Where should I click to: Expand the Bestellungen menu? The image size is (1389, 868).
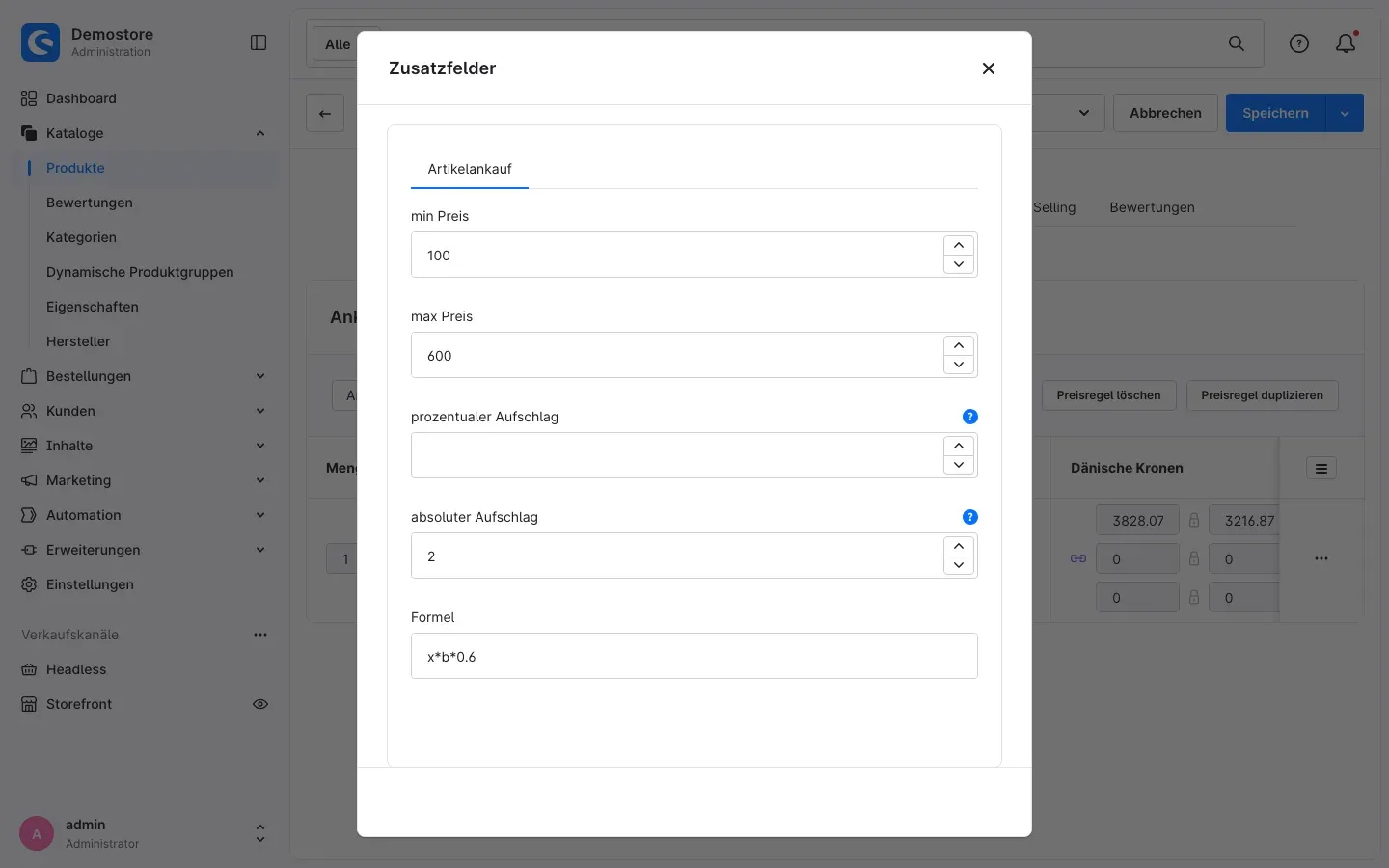point(260,376)
